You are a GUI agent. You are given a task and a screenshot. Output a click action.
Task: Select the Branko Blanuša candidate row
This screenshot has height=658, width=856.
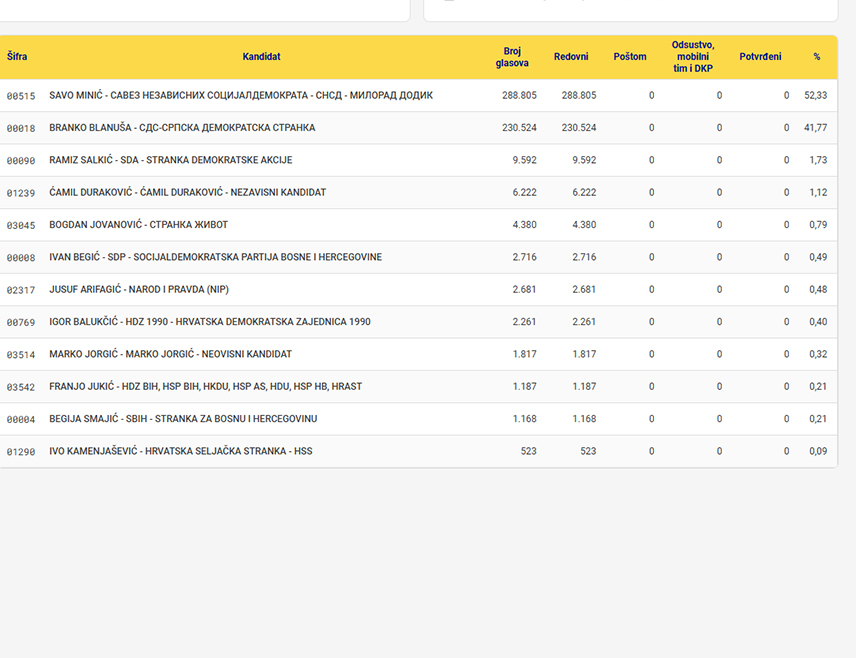418,128
